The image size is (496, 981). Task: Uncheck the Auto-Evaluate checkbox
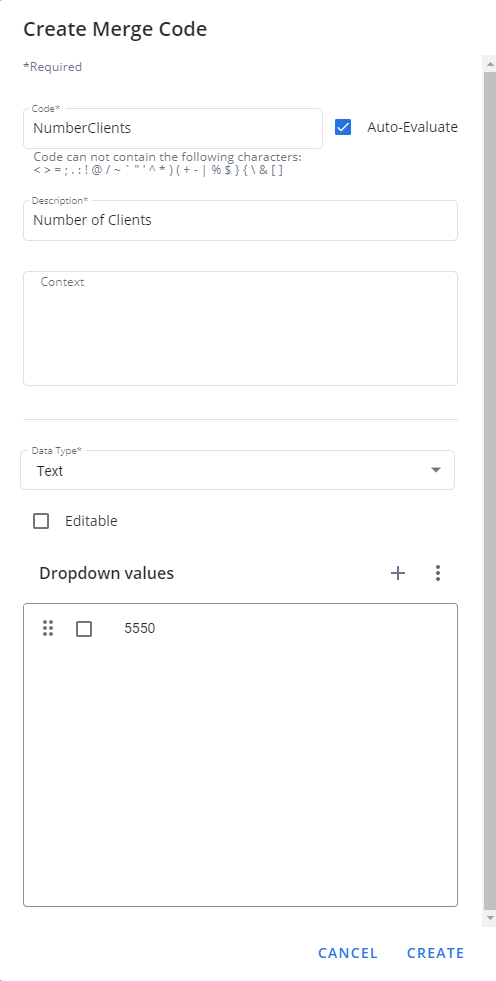click(343, 127)
